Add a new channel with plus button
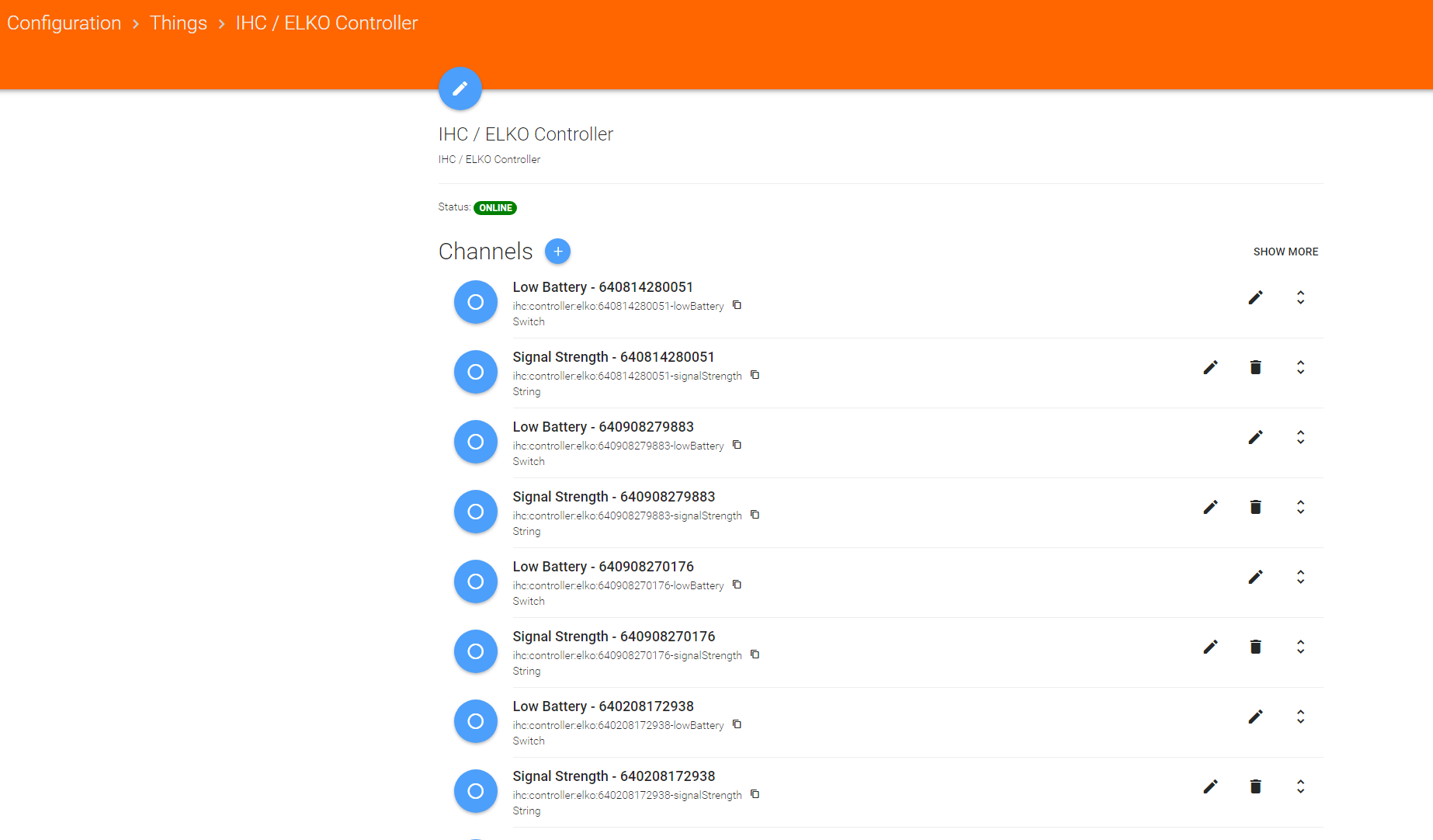This screenshot has height=840, width=1433. pos(557,252)
